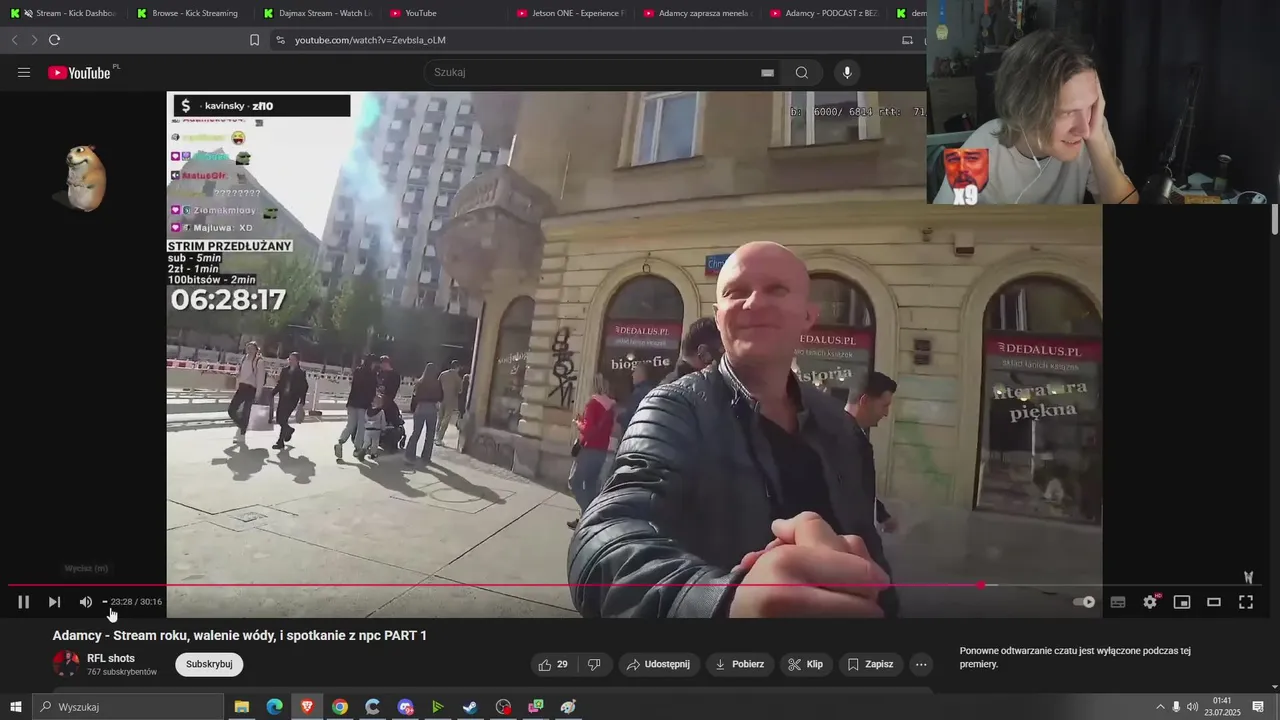The image size is (1280, 720).
Task: Switch to the YouTube browser tab
Action: (445, 13)
